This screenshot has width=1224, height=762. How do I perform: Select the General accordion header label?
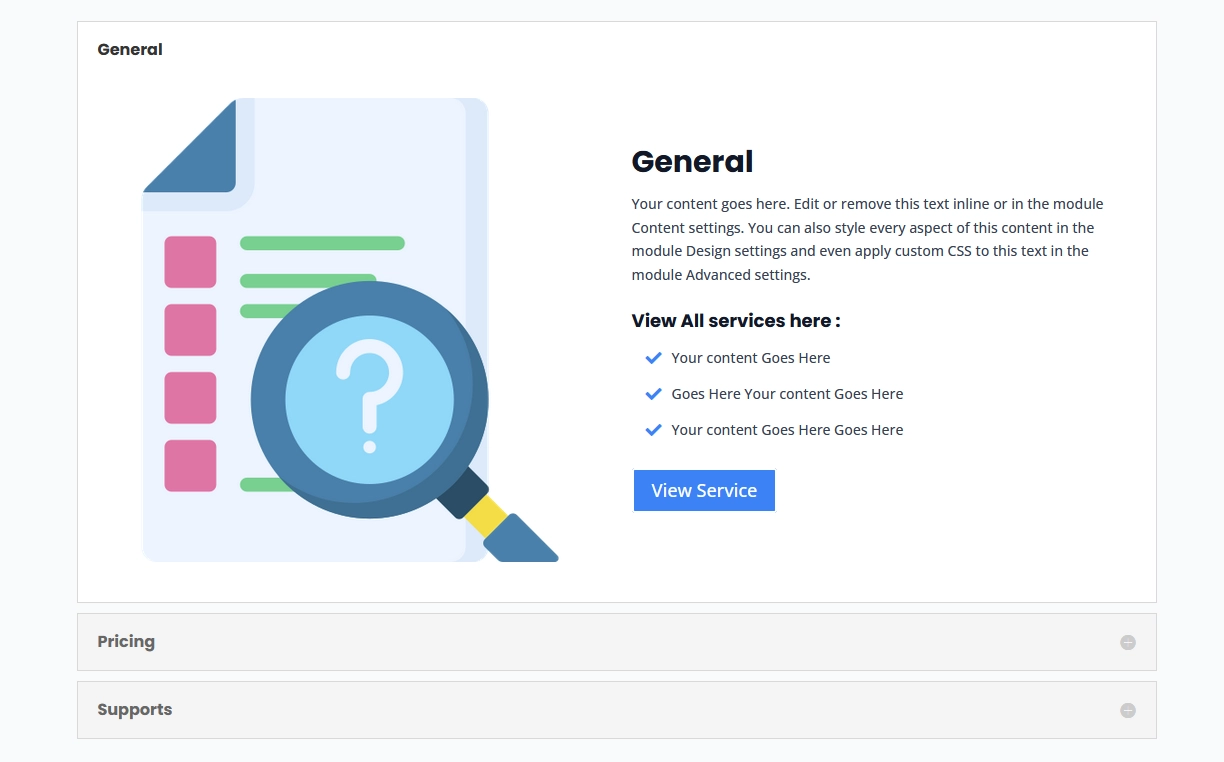tap(130, 49)
